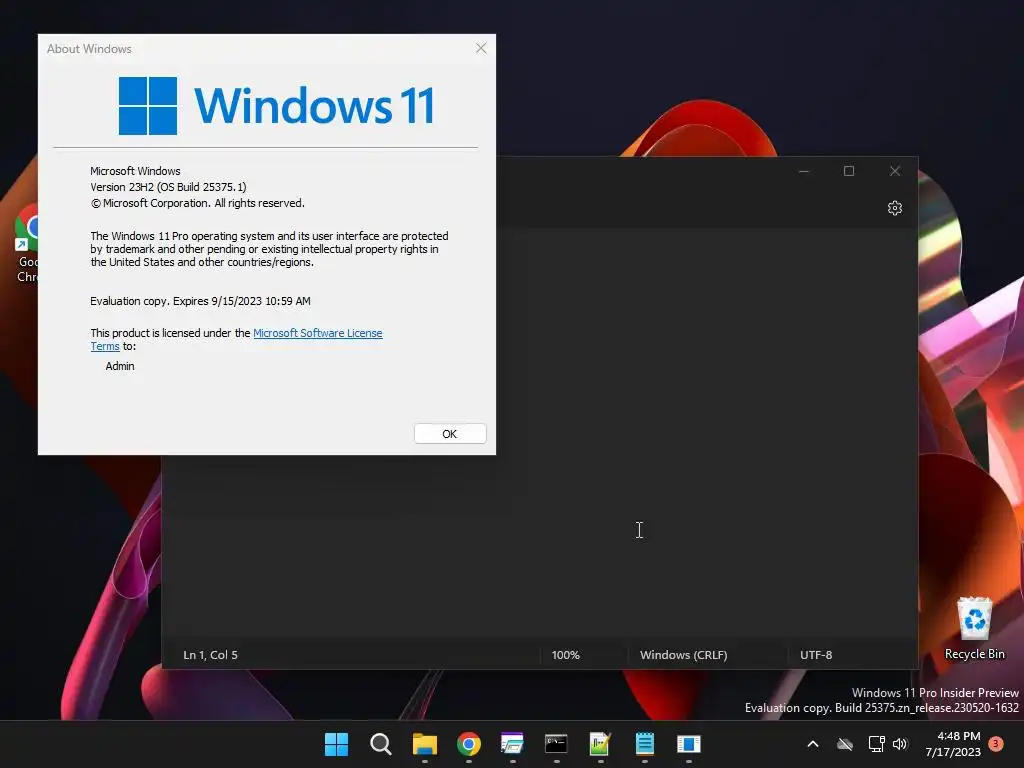The width and height of the screenshot is (1024, 768).
Task: Open Command Prompt from taskbar
Action: (x=556, y=744)
